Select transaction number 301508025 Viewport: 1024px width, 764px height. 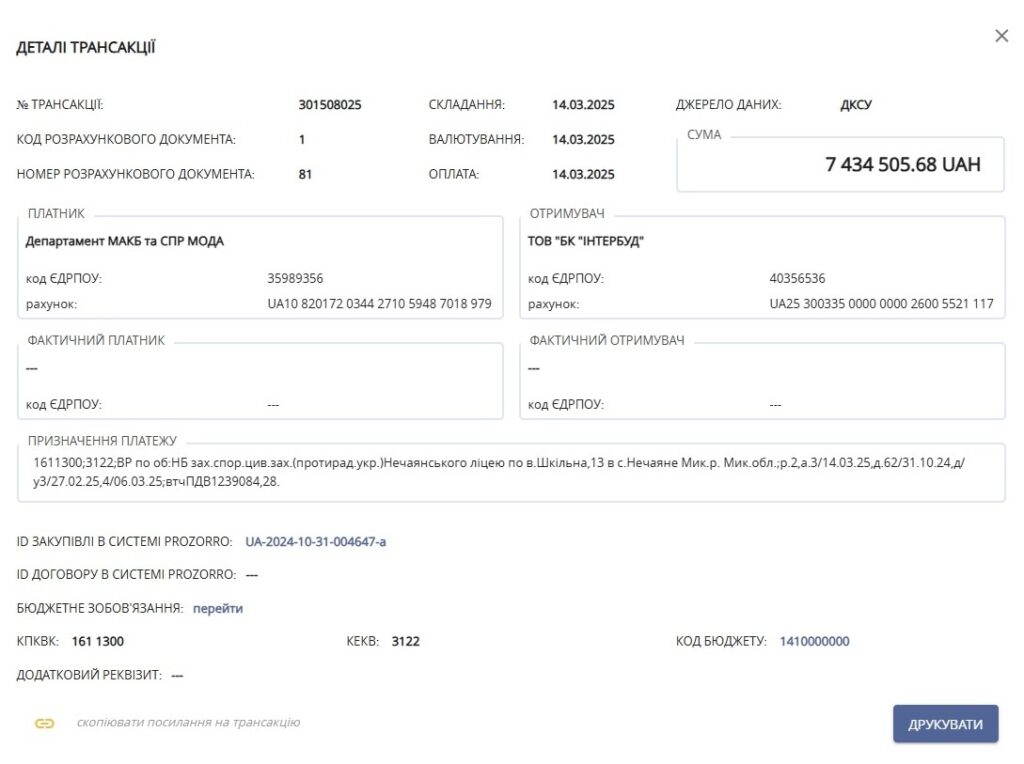330,104
